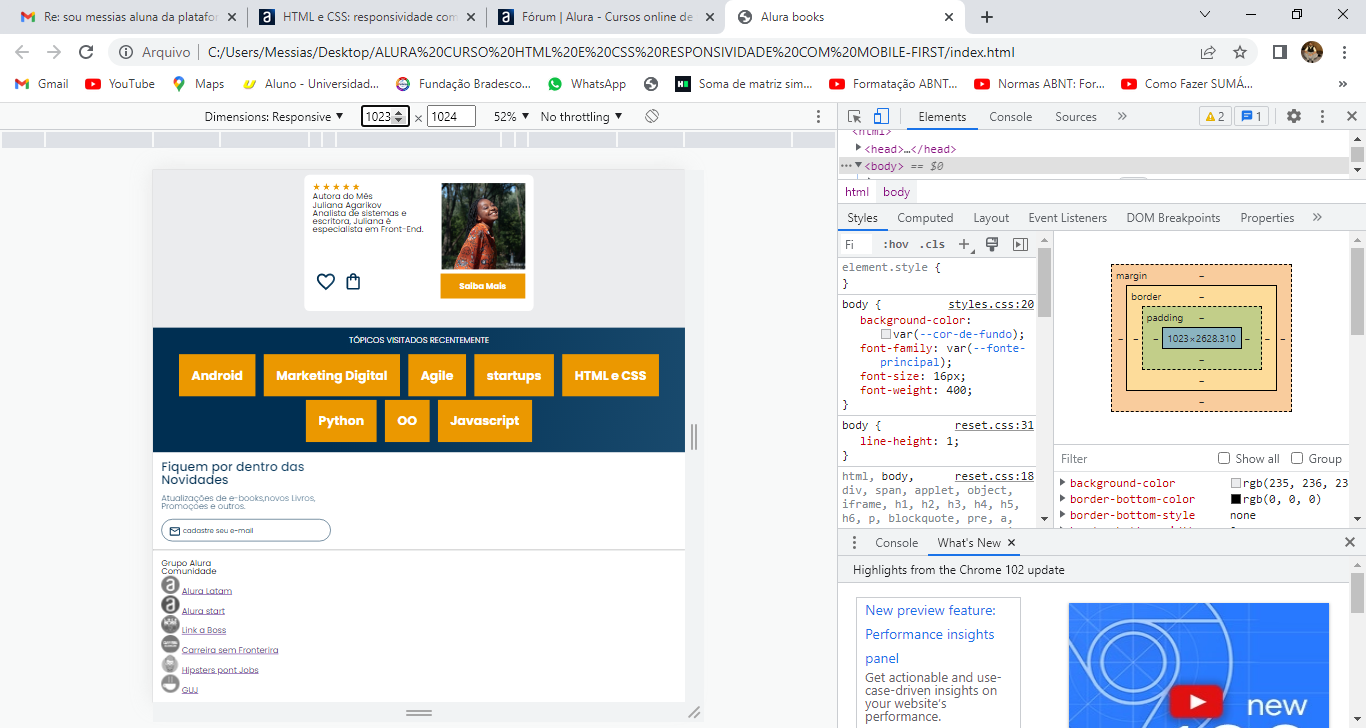Expand the border-bottom-color computed property
The image size is (1366, 728).
(1063, 499)
